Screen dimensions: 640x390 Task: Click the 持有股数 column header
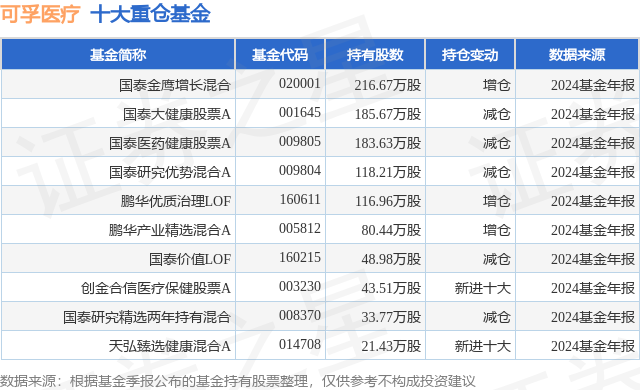(x=375, y=55)
